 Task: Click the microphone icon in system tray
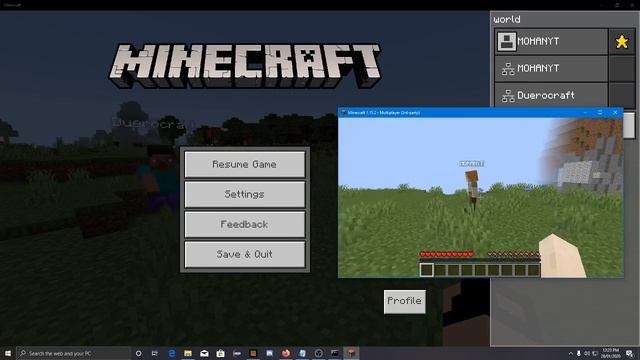coord(578,353)
